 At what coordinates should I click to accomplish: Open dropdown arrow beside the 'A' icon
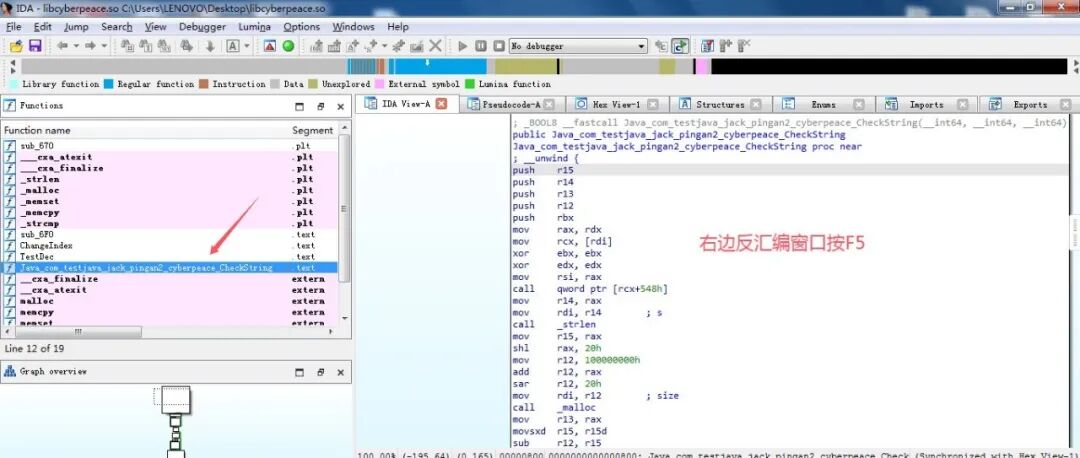click(247, 46)
